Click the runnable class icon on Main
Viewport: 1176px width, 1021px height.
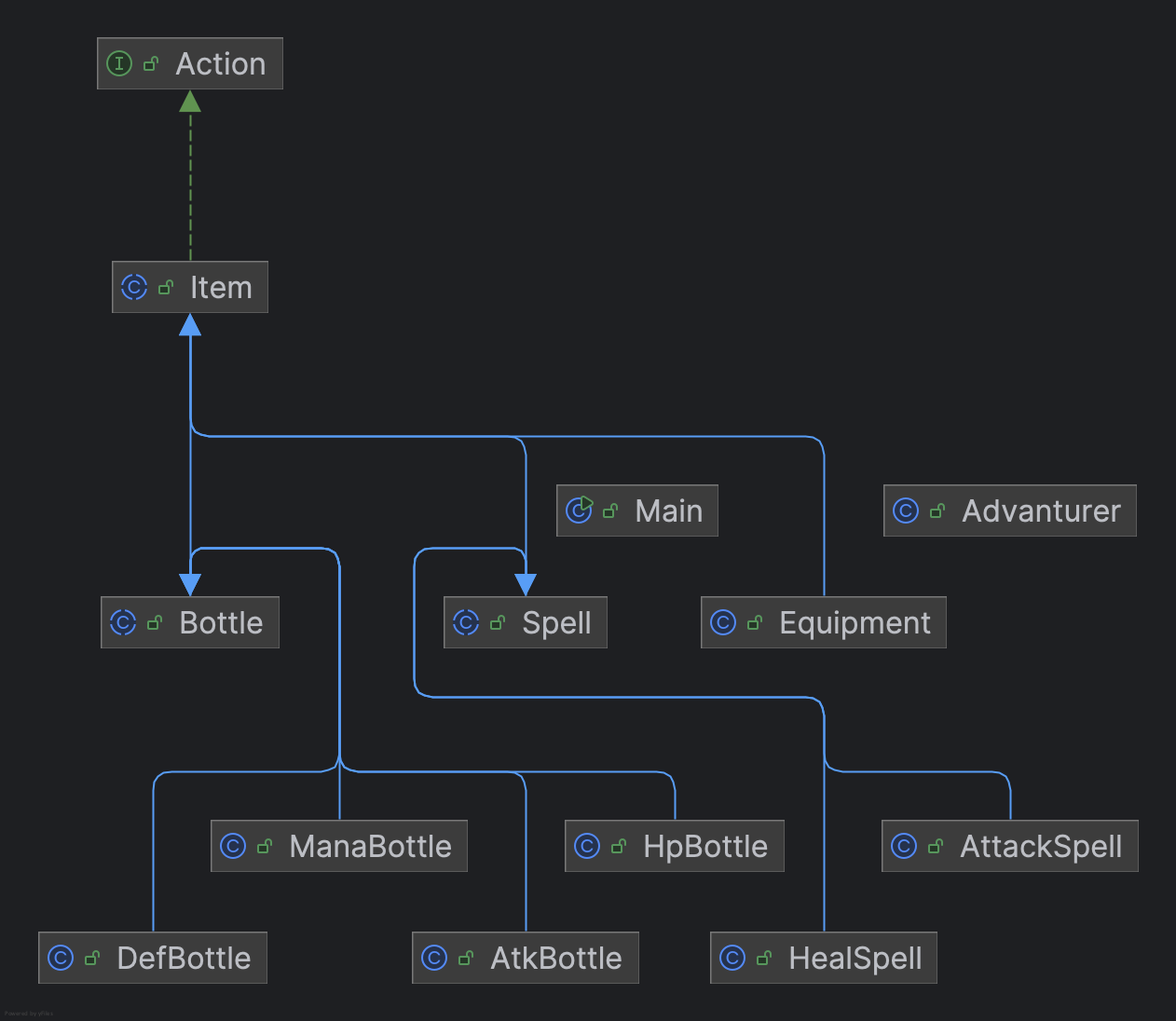579,510
